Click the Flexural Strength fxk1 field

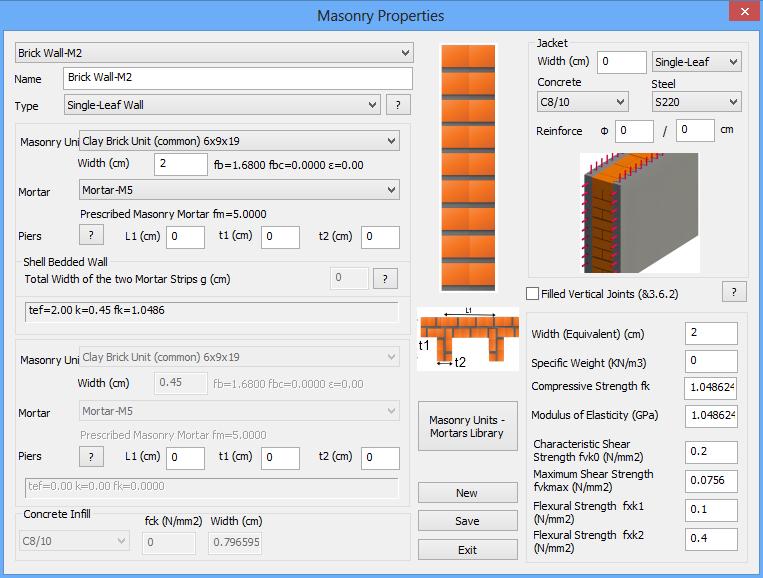711,510
